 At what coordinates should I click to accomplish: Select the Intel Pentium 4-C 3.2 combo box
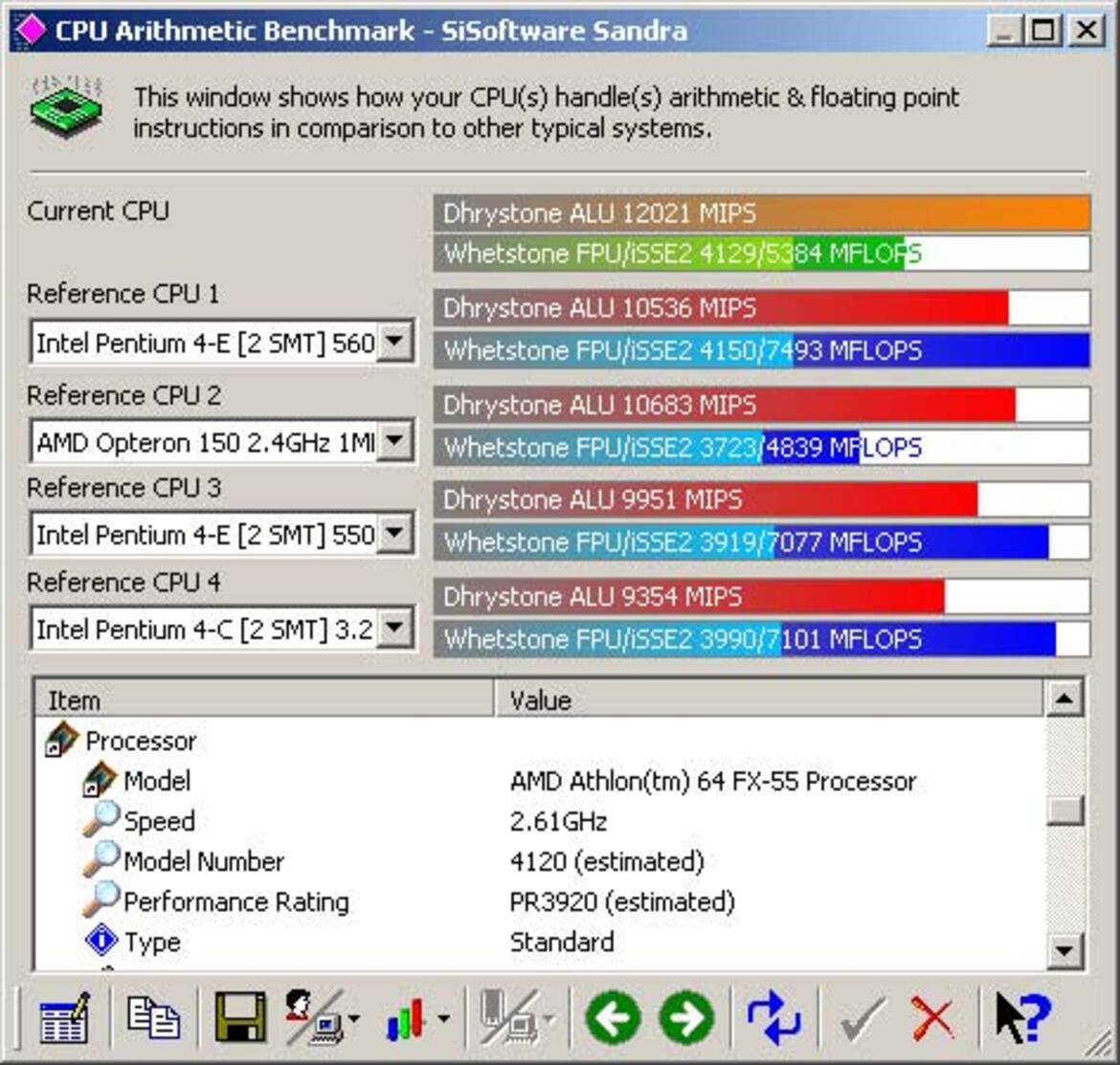tap(222, 629)
